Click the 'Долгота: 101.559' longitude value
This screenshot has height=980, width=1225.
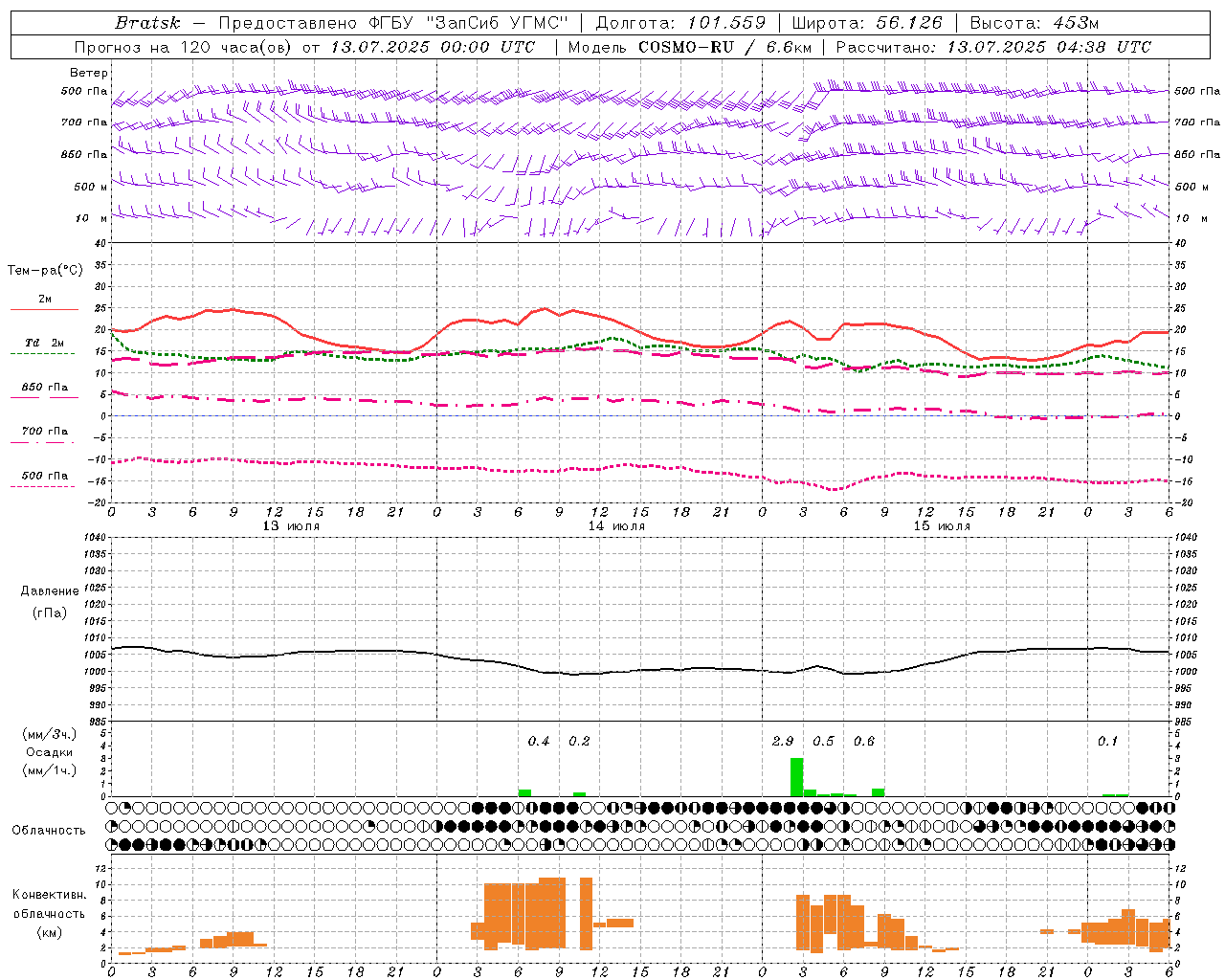(x=680, y=23)
